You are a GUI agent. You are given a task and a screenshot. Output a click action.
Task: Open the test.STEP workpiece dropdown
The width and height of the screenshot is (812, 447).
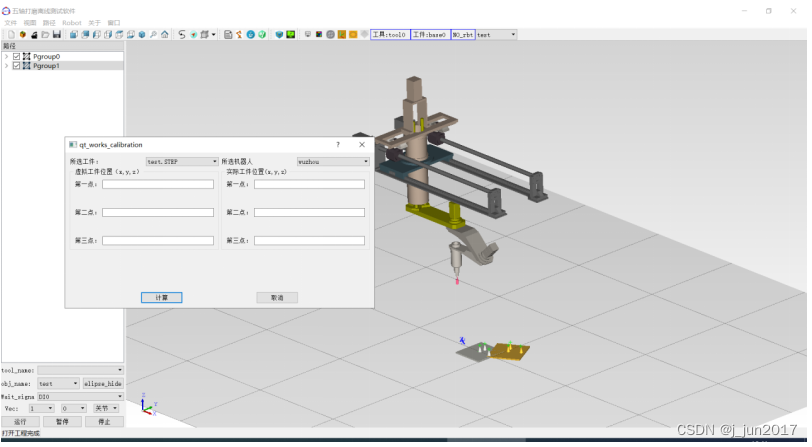pos(181,161)
